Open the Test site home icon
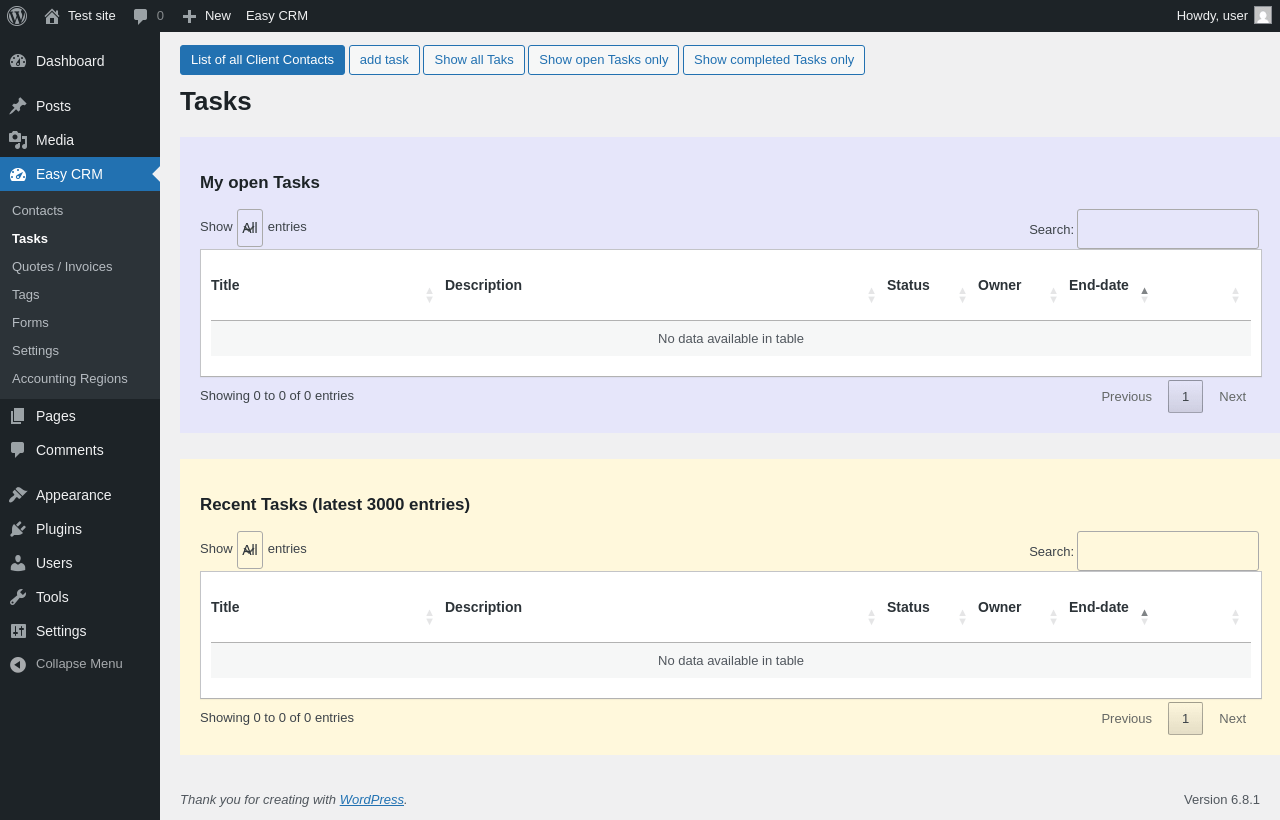The width and height of the screenshot is (1280, 820). 52,16
